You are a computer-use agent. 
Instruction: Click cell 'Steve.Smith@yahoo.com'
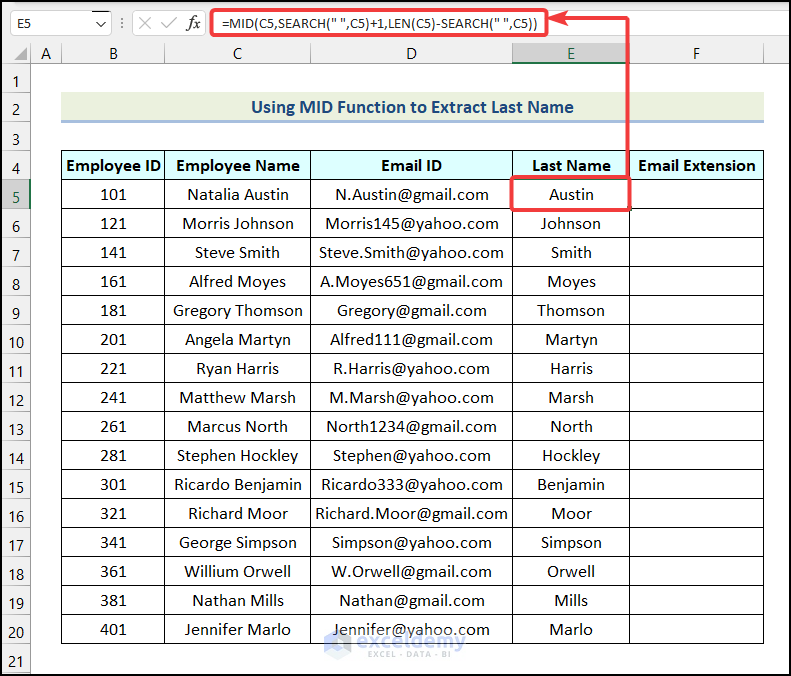411,252
